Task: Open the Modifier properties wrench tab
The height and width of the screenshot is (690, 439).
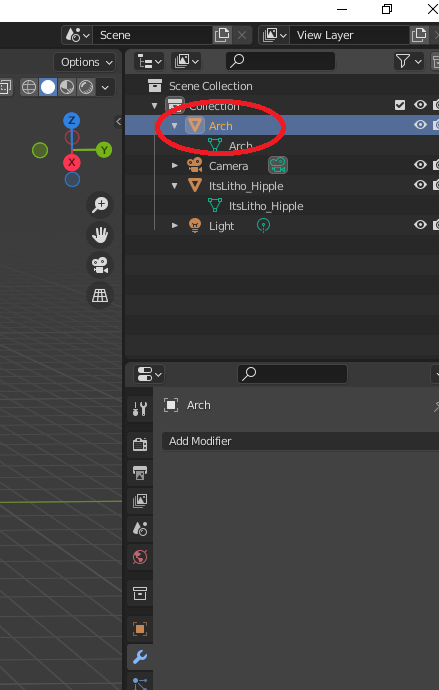Action: coord(140,657)
